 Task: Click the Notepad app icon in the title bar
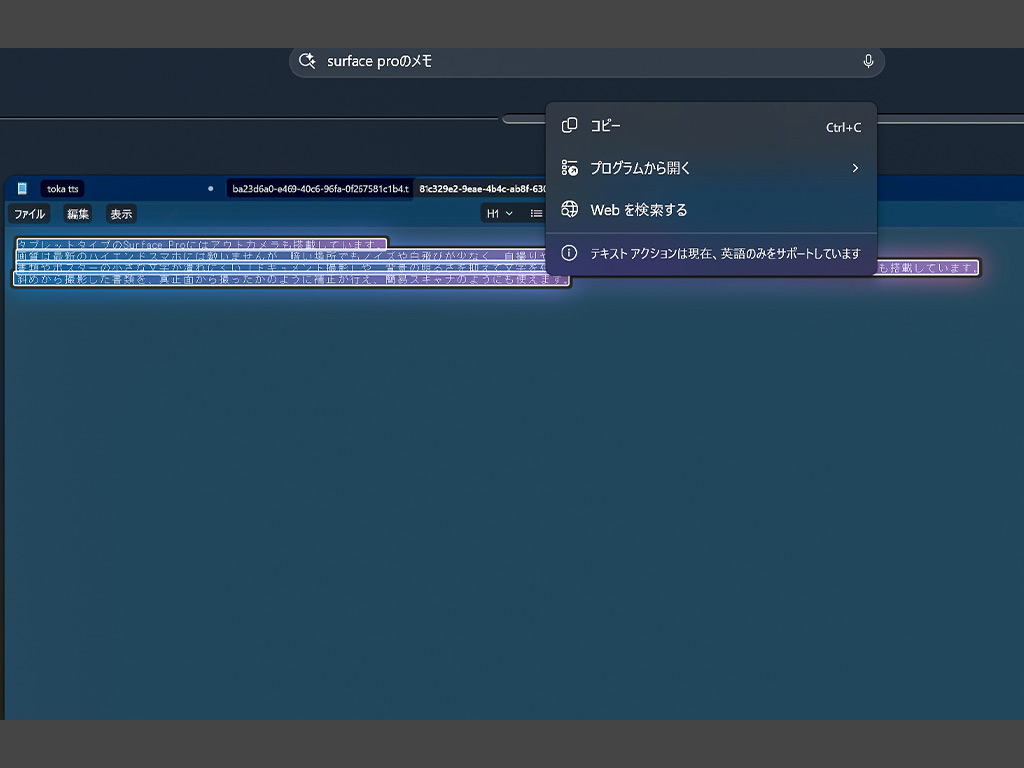(x=22, y=189)
